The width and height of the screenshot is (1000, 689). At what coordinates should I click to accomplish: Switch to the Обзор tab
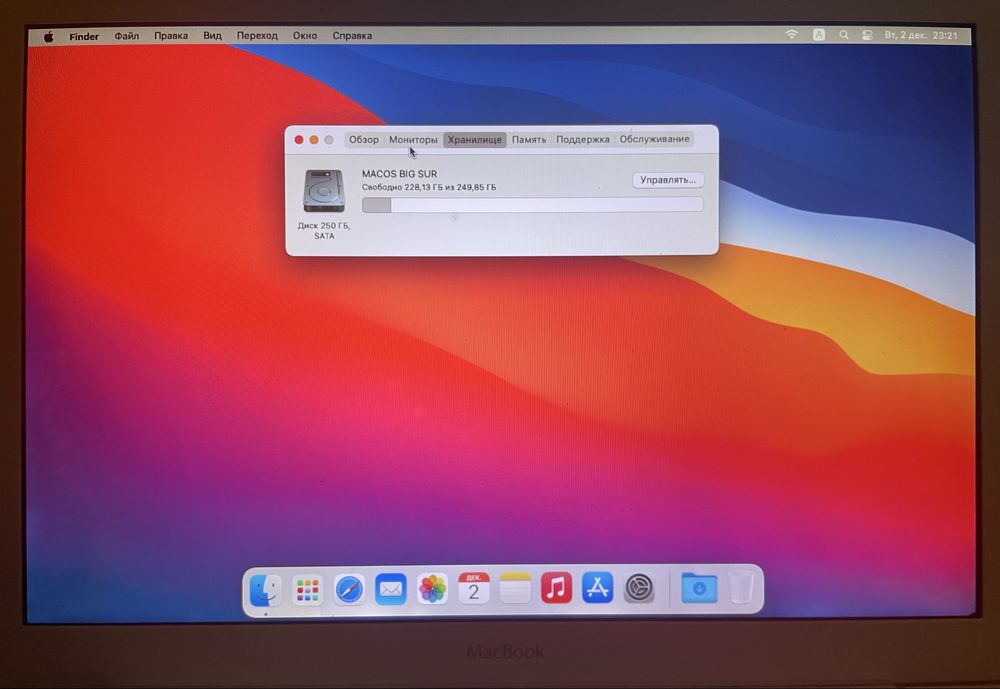(364, 140)
